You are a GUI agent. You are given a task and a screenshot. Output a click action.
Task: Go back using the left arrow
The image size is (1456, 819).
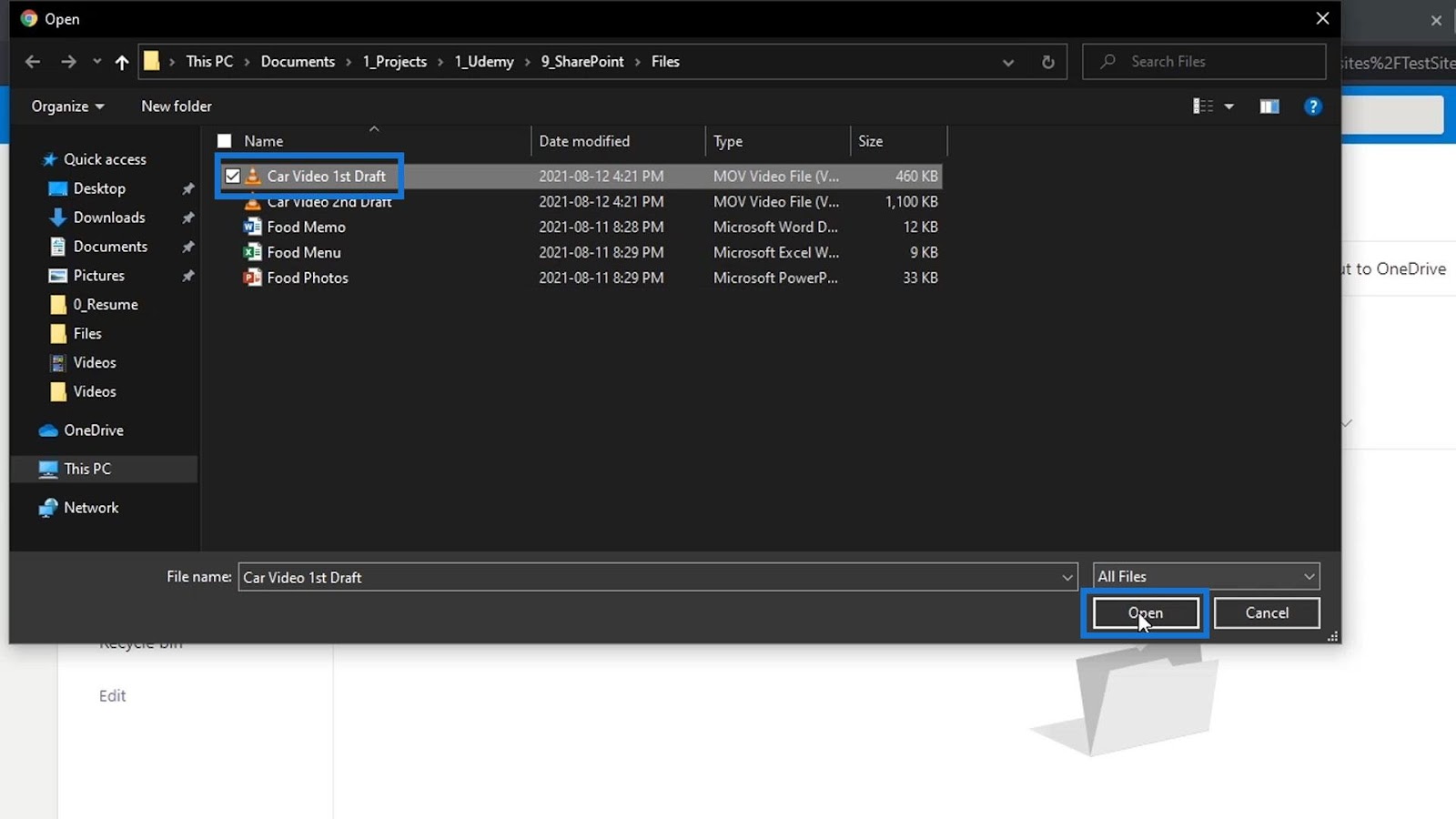(x=33, y=62)
